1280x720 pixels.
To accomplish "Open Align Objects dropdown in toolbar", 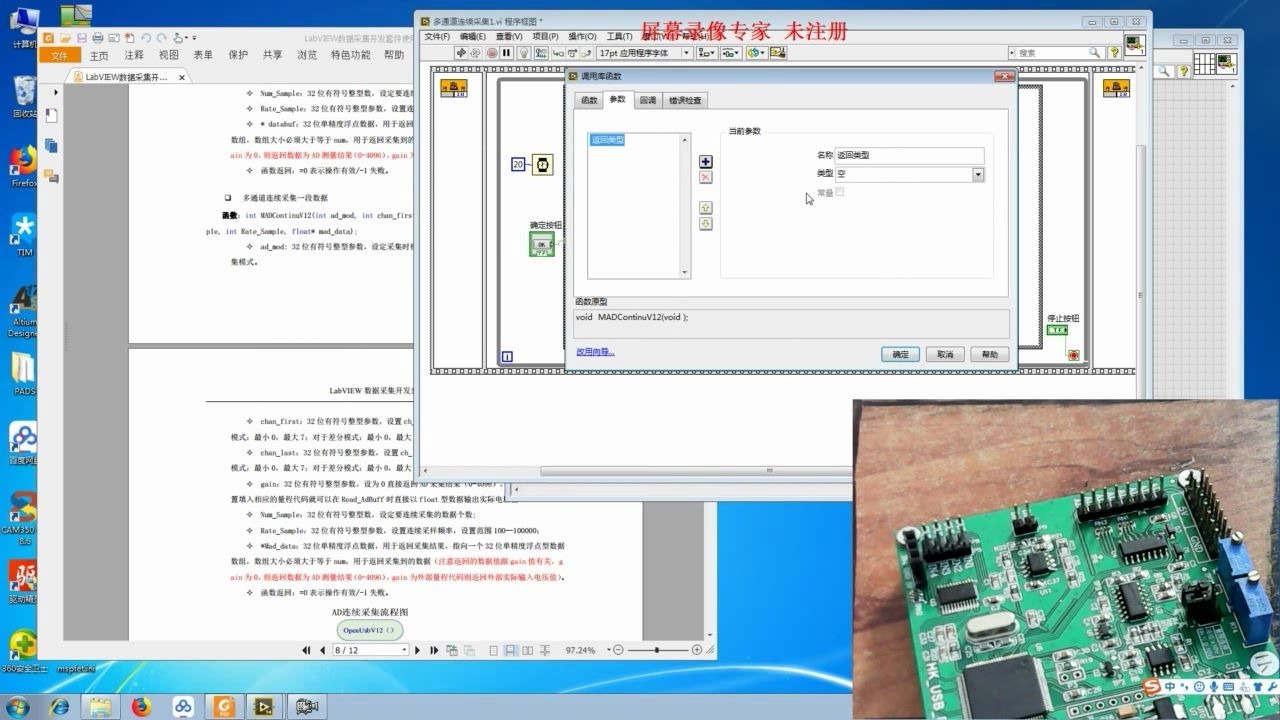I will click(x=707, y=52).
